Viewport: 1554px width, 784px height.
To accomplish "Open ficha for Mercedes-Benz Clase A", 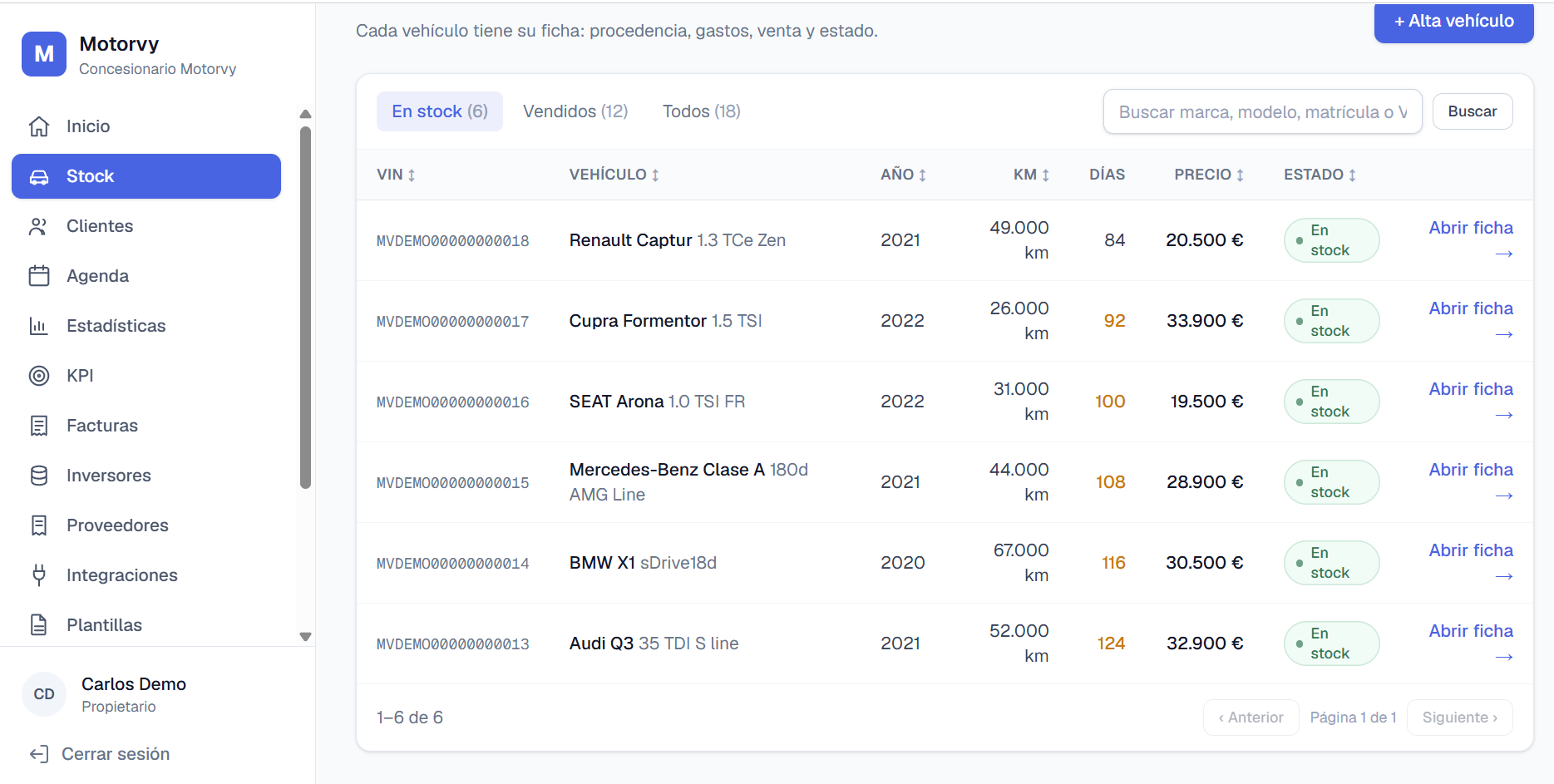I will click(1471, 482).
